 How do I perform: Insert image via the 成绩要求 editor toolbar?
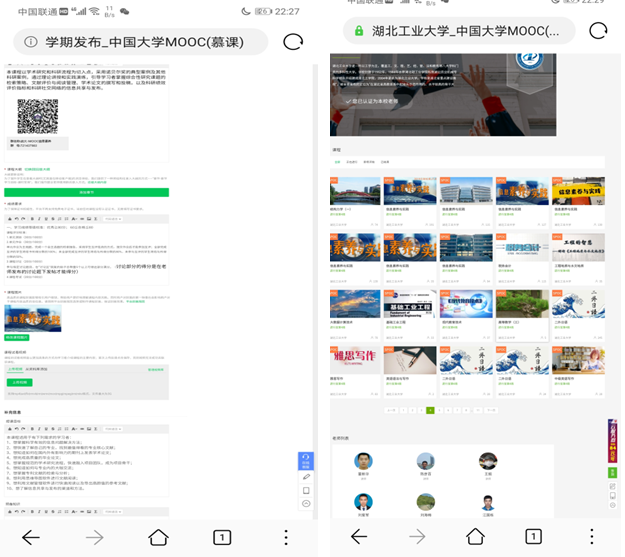(89, 219)
